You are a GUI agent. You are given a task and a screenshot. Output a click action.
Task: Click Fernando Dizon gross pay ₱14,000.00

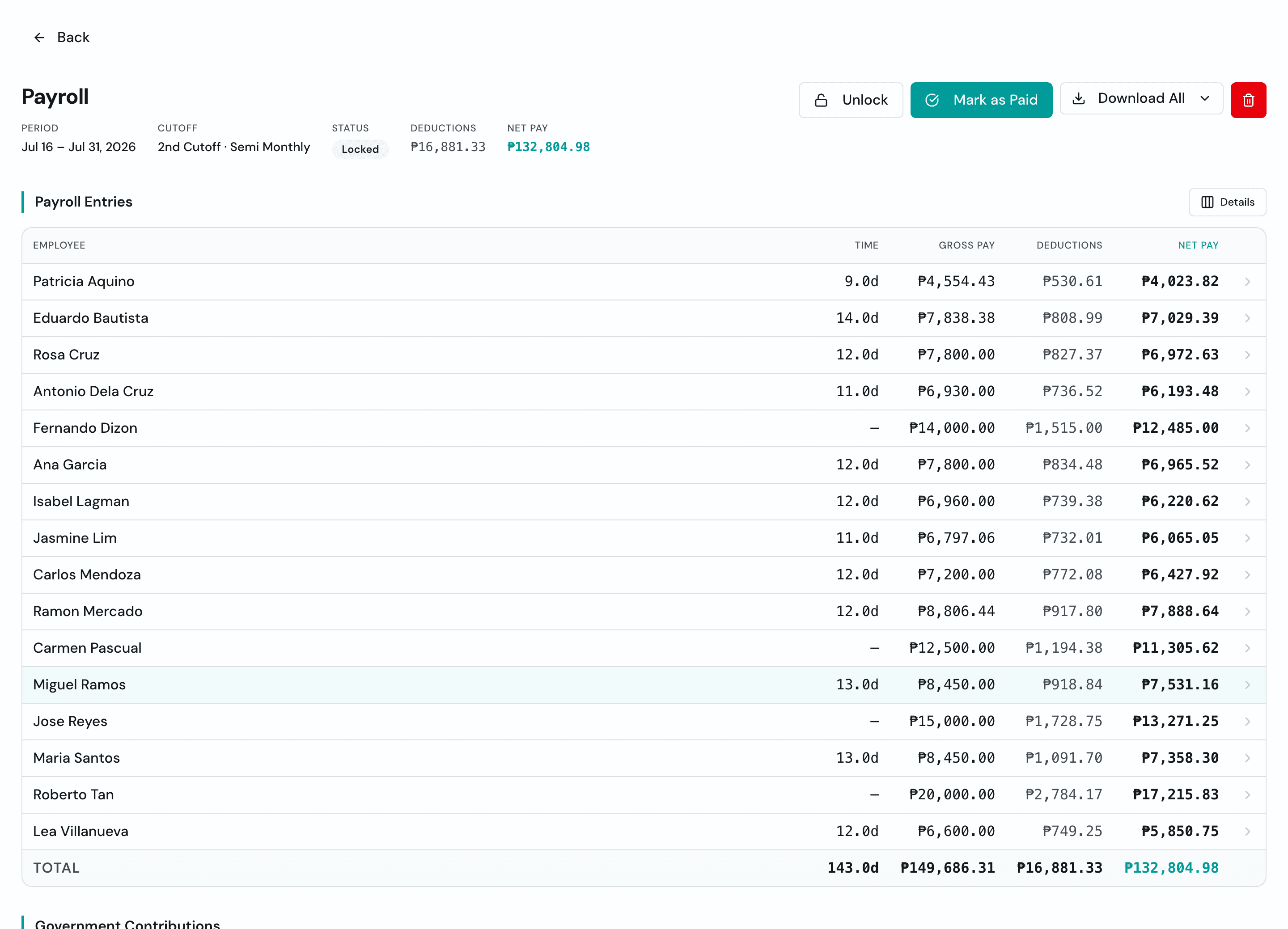click(952, 428)
